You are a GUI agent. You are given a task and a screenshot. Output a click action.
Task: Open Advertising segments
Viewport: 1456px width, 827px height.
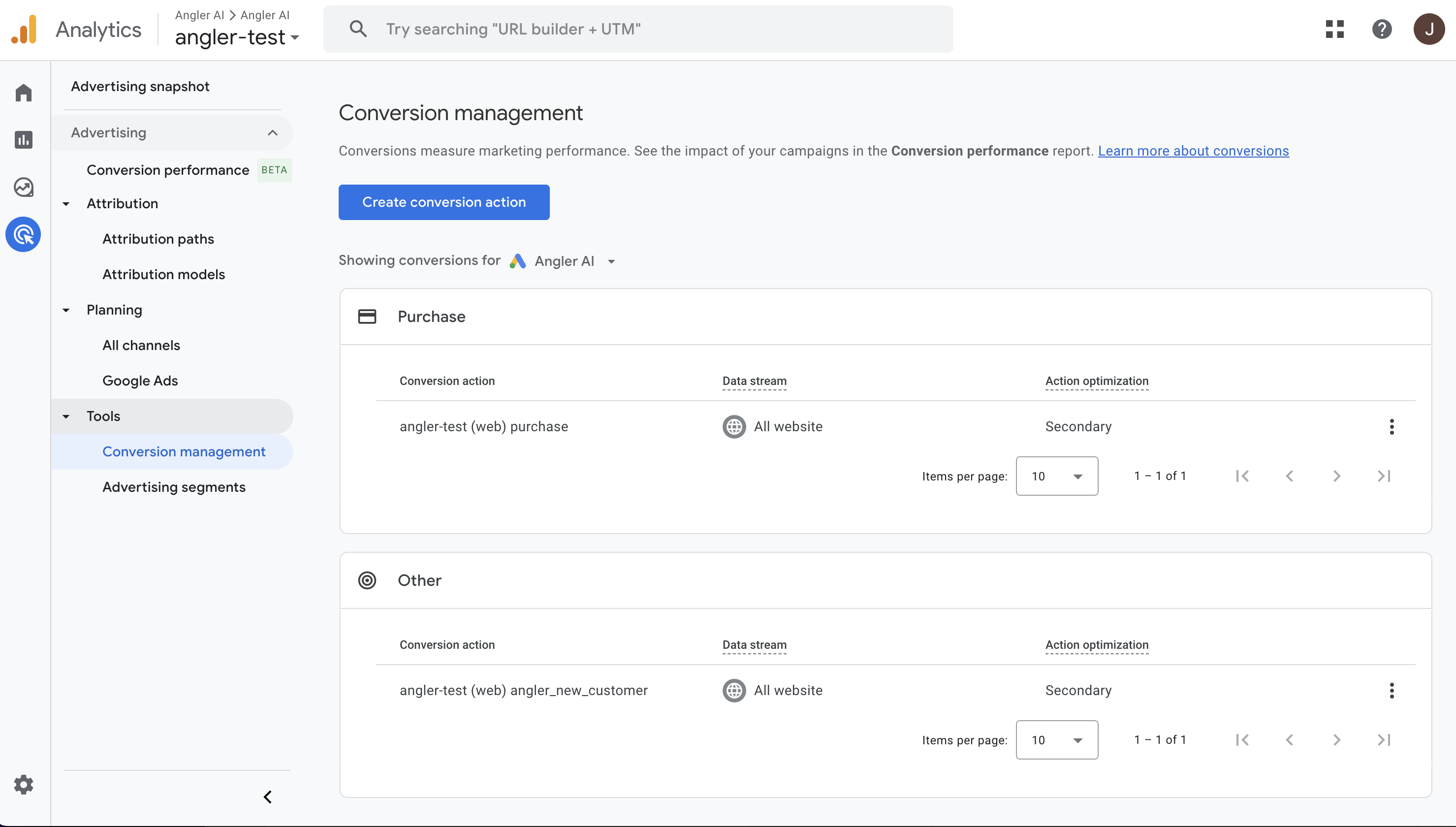click(174, 487)
